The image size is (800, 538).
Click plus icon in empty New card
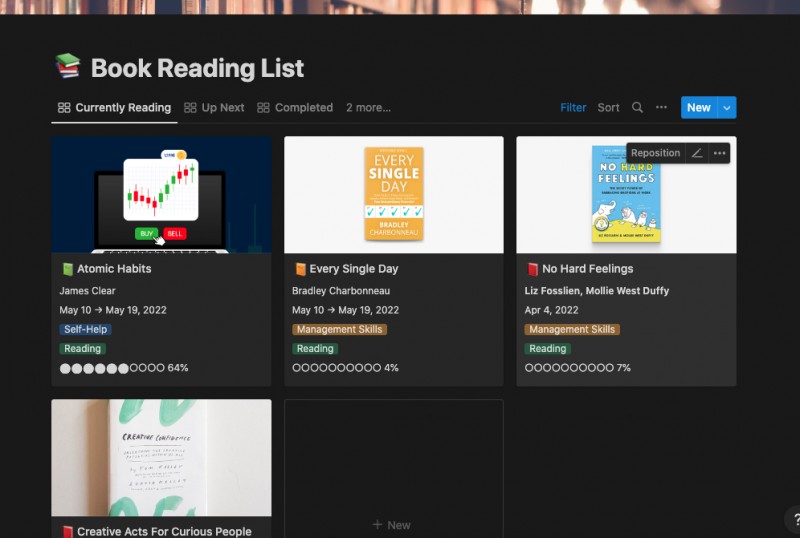377,525
